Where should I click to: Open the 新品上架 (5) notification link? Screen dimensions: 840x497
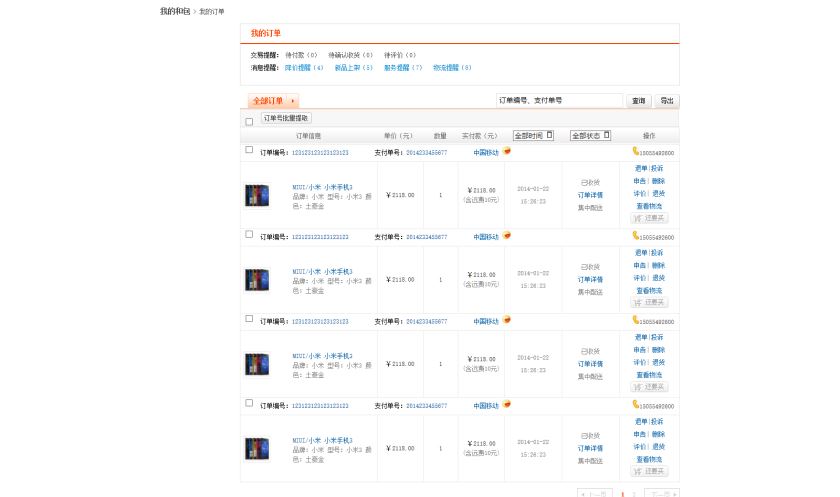pyautogui.click(x=354, y=67)
